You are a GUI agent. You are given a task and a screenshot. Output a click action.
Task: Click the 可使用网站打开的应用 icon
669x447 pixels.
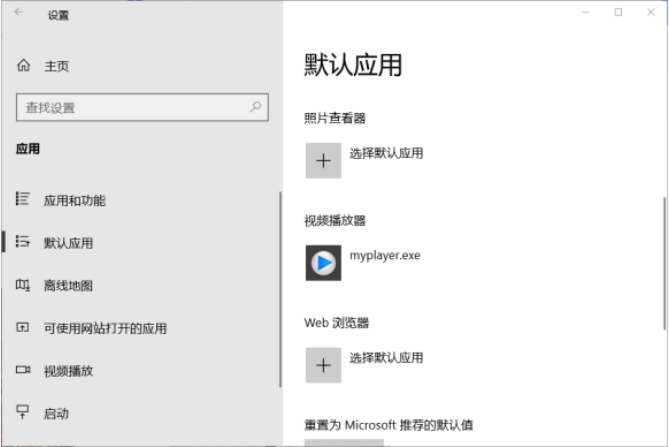pyautogui.click(x=23, y=327)
